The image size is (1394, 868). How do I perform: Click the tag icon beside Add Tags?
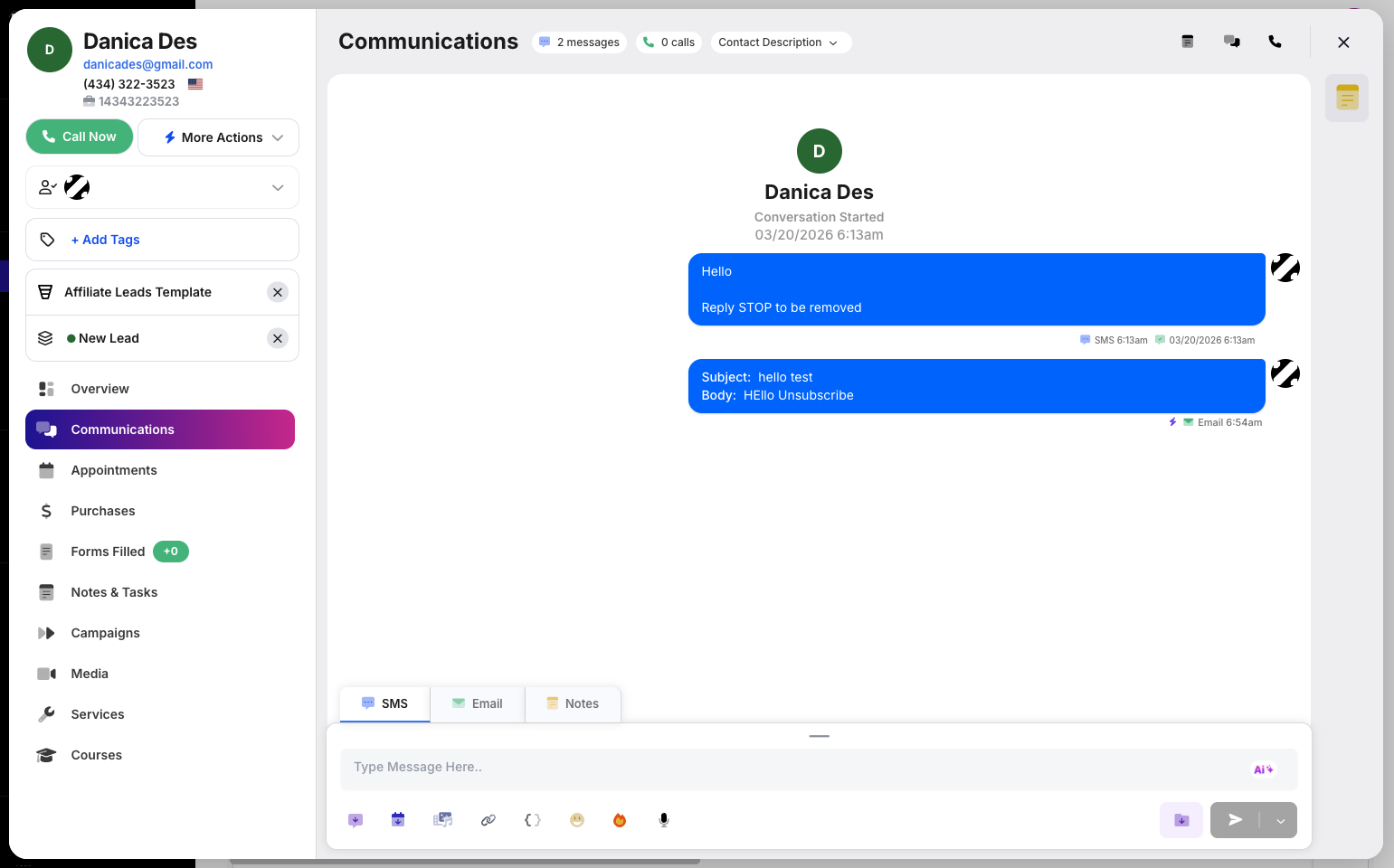[48, 240]
